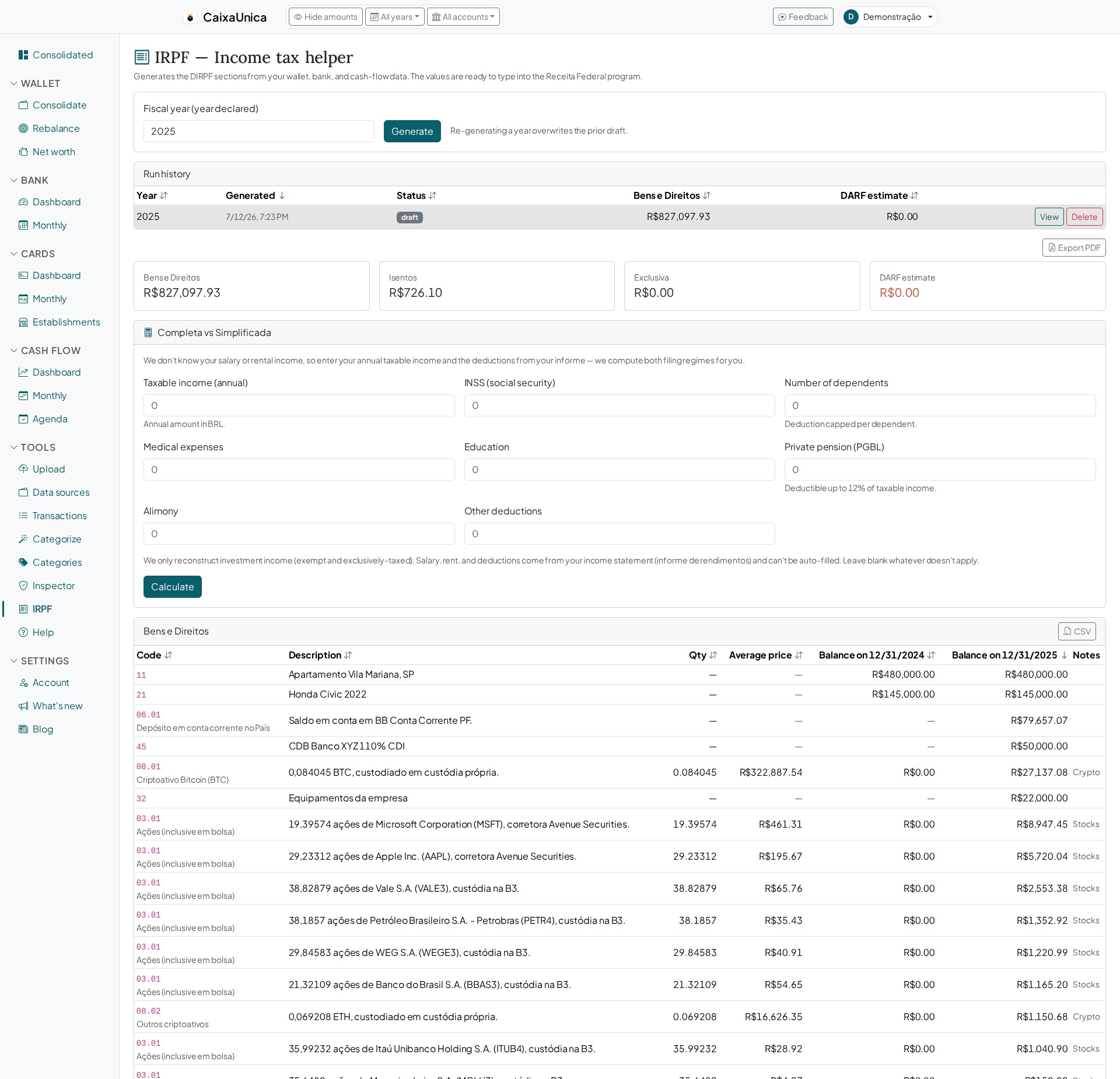The image size is (1120, 1079).
Task: Sort assets table by Average price
Action: (766, 655)
